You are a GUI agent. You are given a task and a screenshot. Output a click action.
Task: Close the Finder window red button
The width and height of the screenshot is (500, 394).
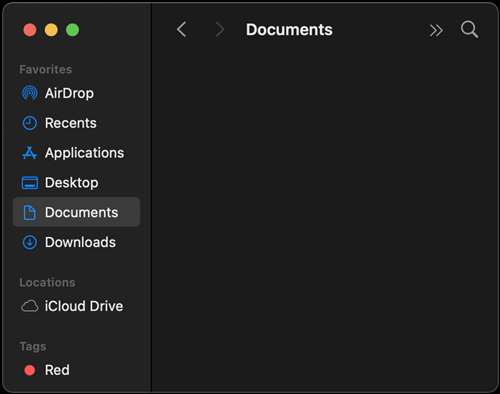coord(30,30)
